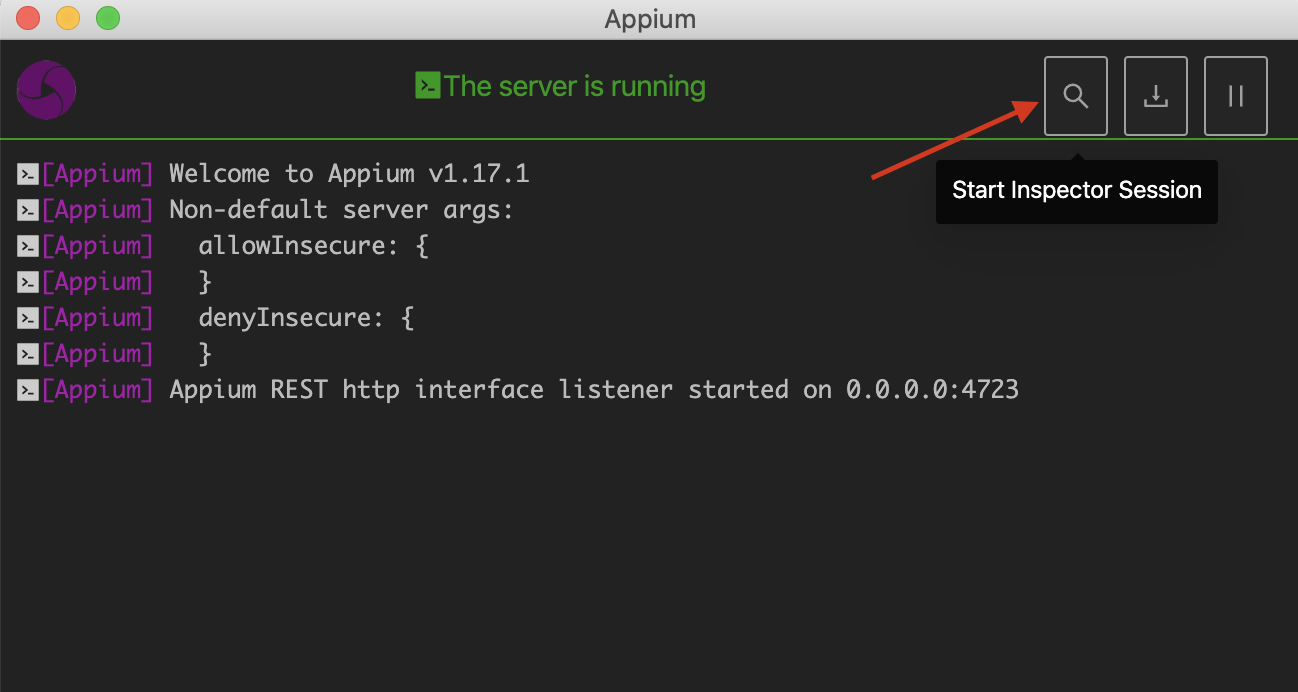Minimize the Appium window with the yellow button
This screenshot has height=692, width=1298.
[x=68, y=18]
